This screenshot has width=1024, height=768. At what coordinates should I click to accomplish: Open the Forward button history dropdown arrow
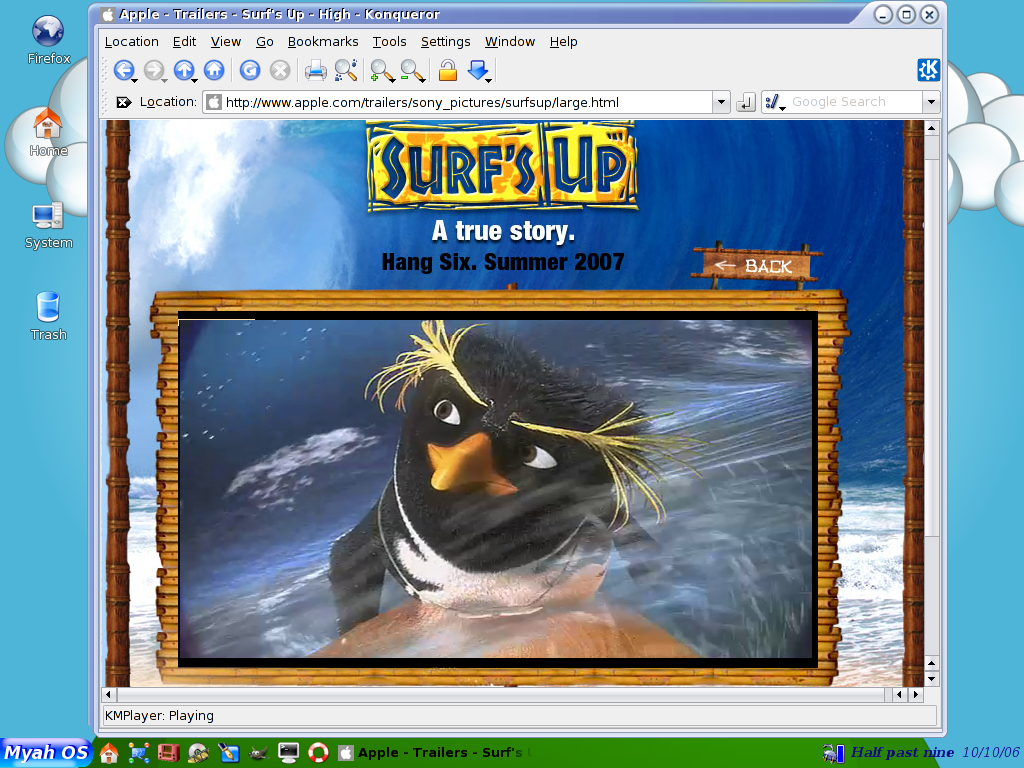165,80
